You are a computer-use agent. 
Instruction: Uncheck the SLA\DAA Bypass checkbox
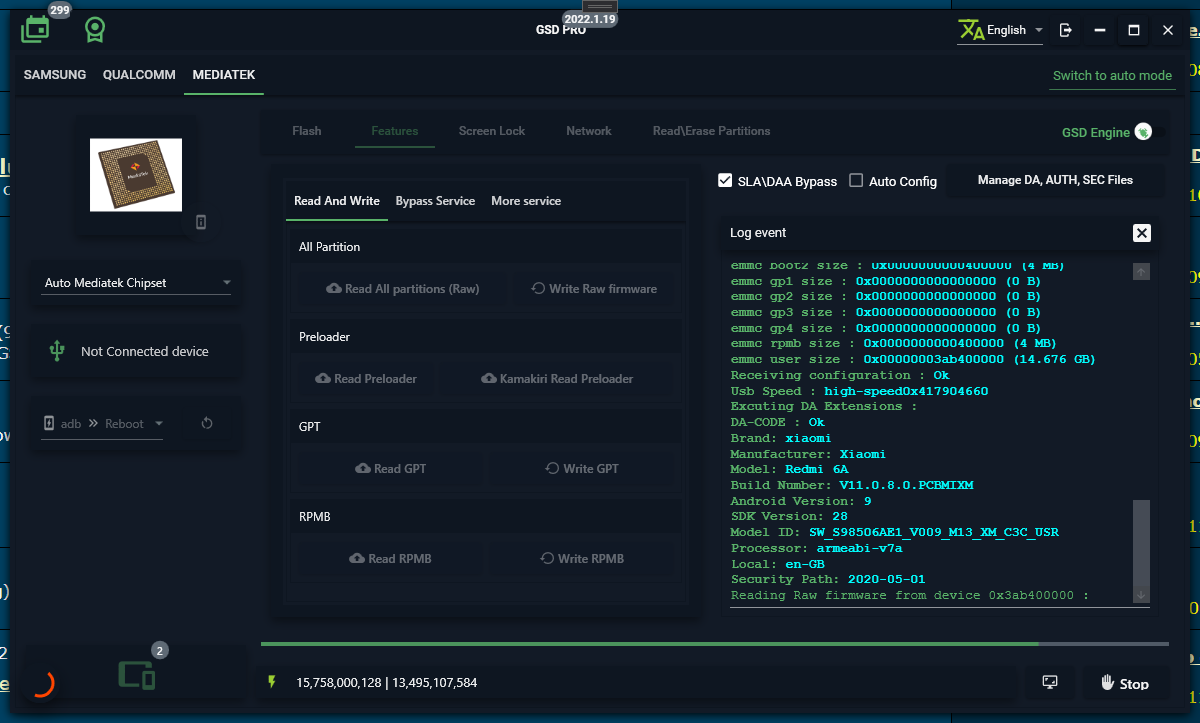click(726, 181)
